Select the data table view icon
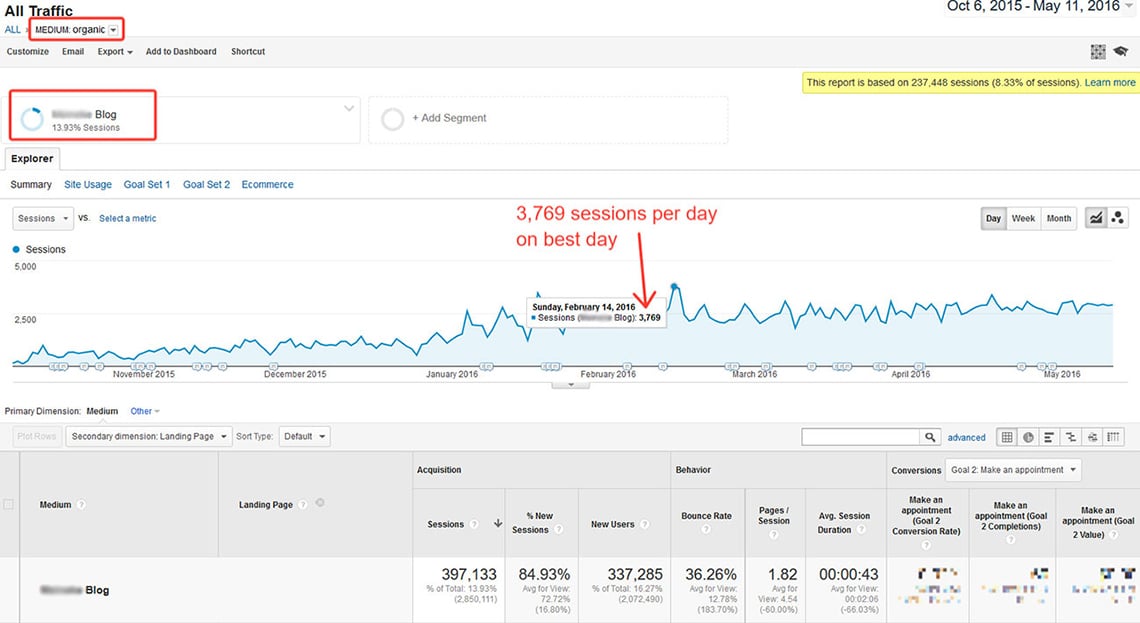Image resolution: width=1140 pixels, height=623 pixels. [1007, 437]
